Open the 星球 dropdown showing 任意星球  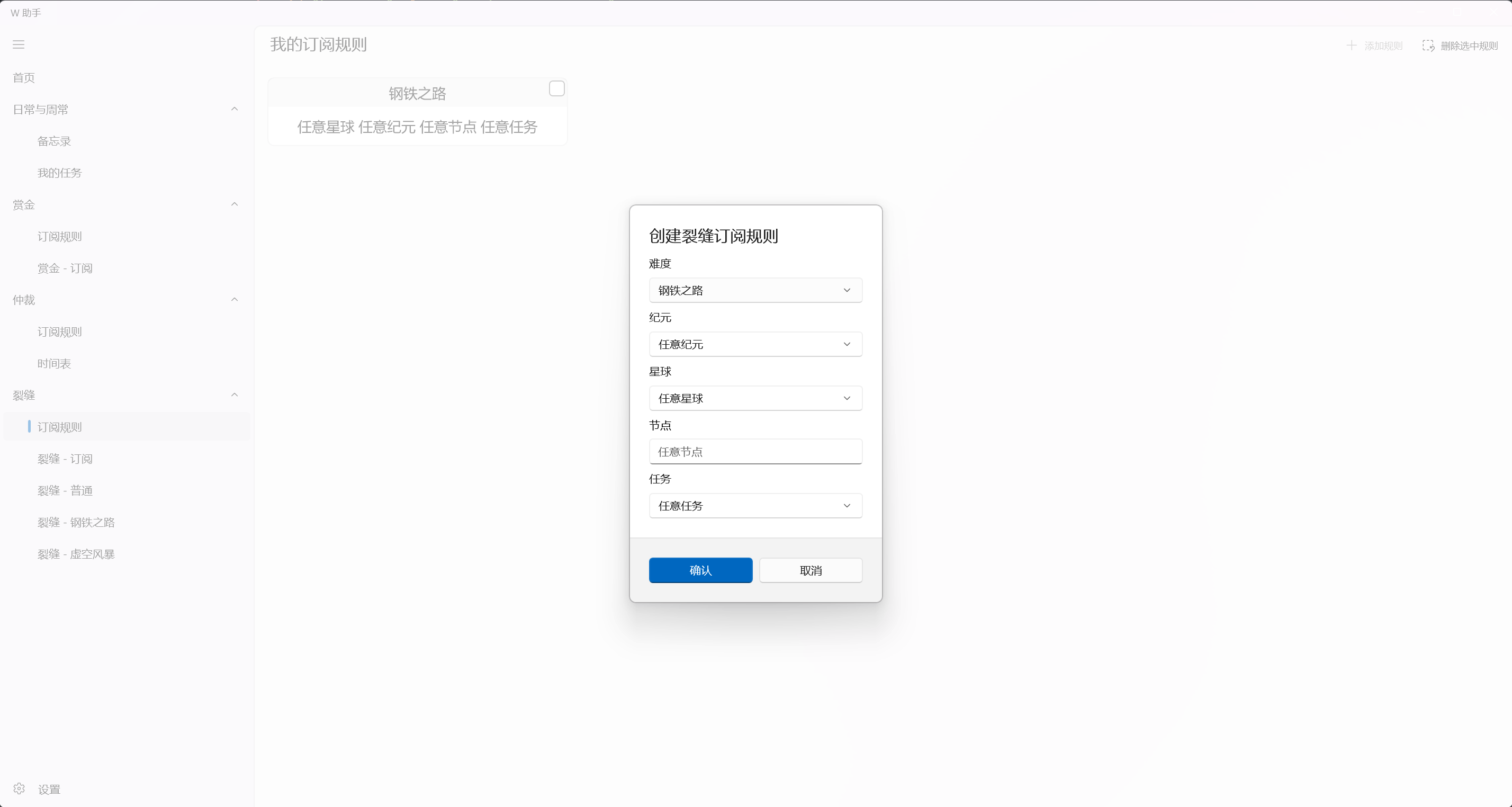tap(755, 398)
